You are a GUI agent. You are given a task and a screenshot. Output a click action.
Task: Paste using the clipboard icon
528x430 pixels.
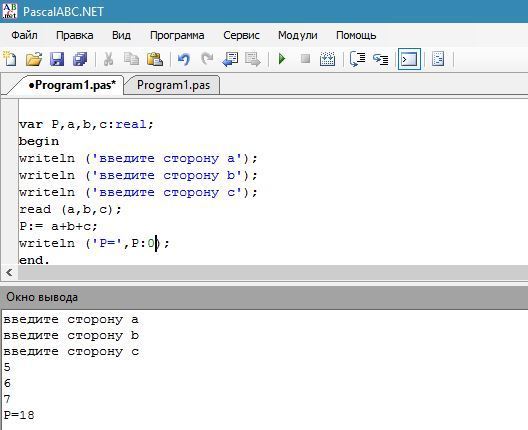coord(155,59)
